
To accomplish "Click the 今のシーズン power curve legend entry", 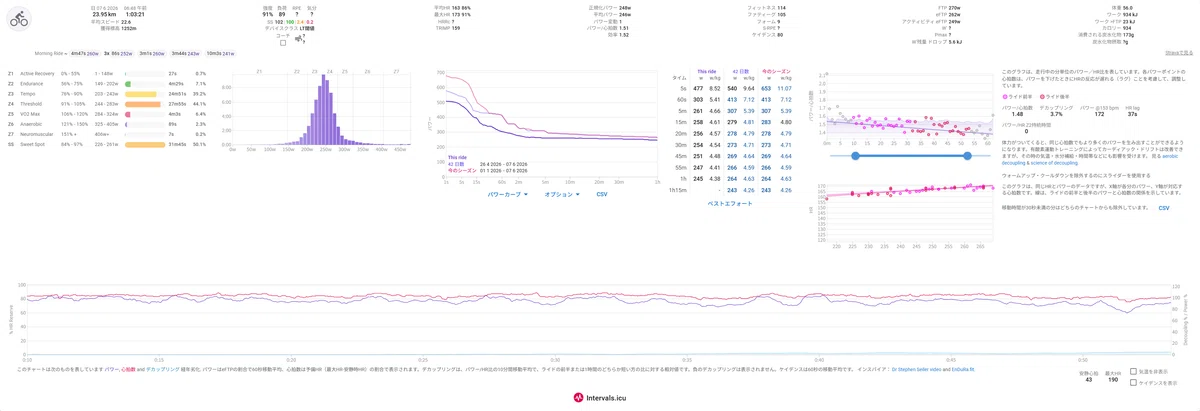I will pyautogui.click(x=462, y=170).
